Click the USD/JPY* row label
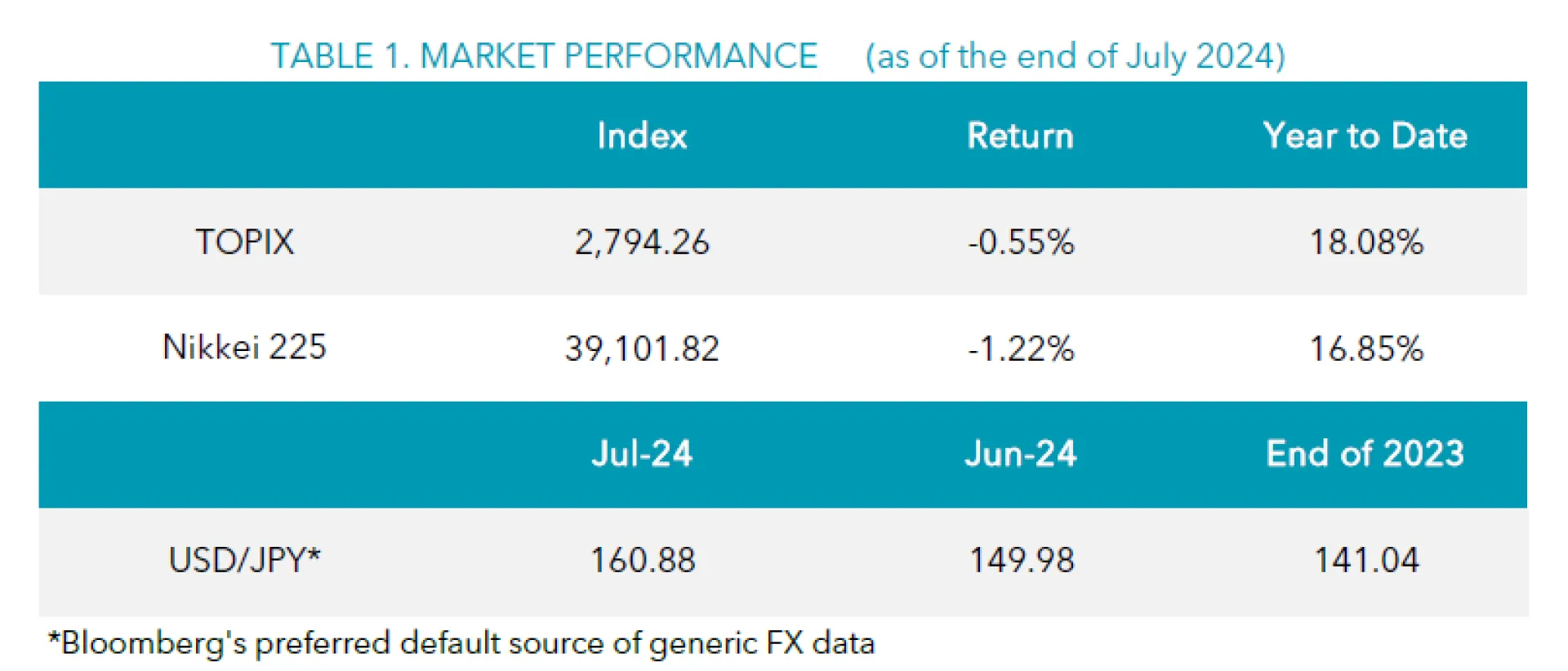The image size is (1568, 671). [244, 560]
